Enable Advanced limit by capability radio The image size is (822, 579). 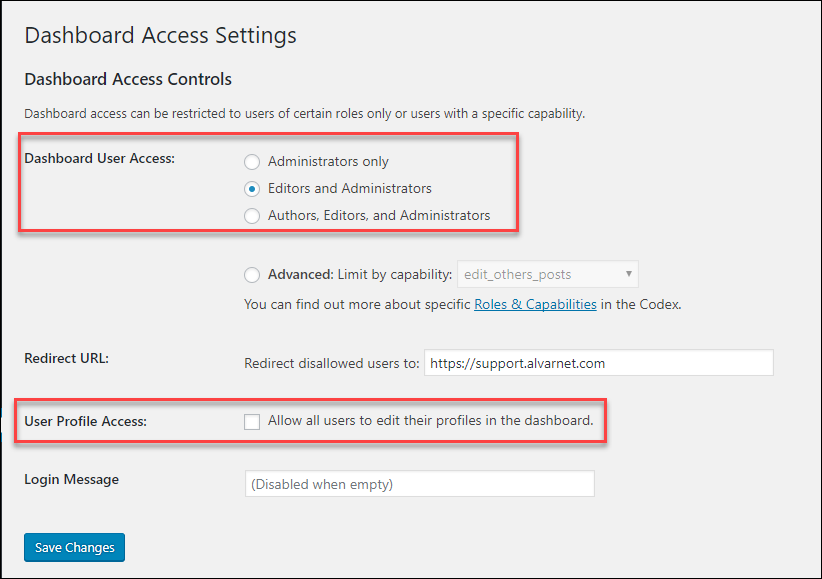pyautogui.click(x=252, y=275)
